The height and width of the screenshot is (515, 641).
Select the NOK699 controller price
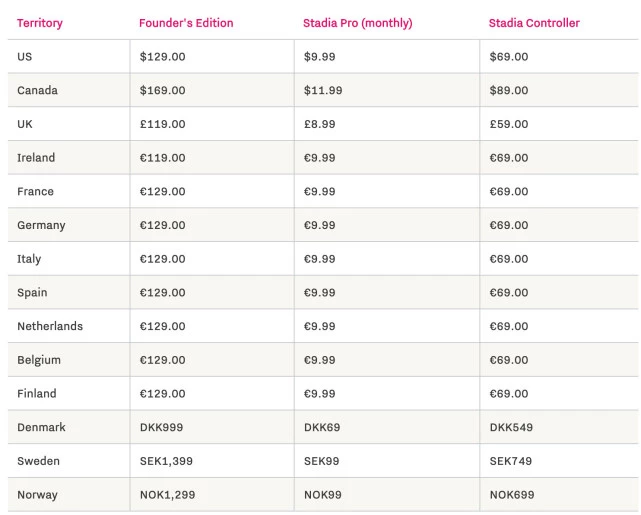(511, 495)
